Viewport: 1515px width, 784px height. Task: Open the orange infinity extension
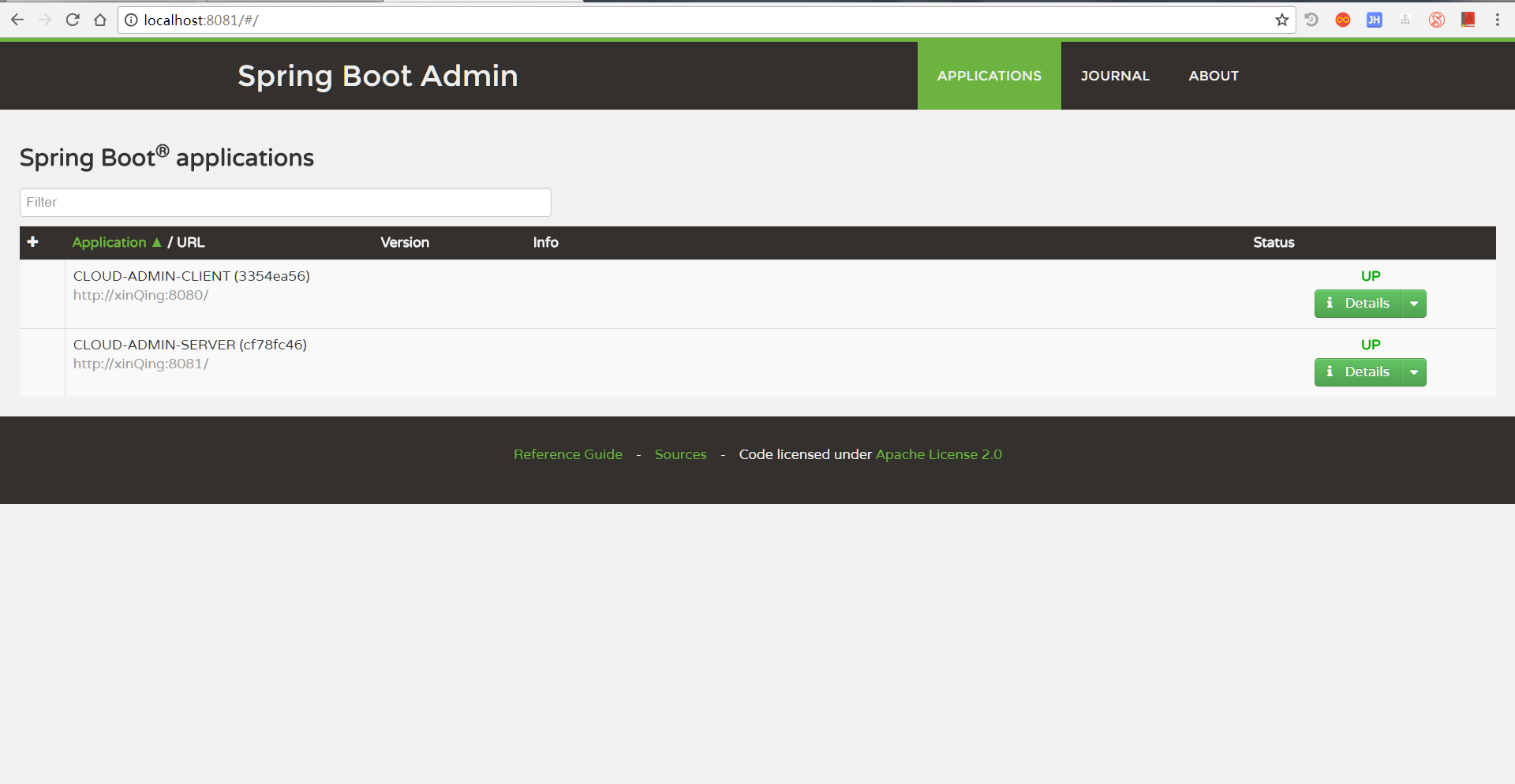point(1343,20)
